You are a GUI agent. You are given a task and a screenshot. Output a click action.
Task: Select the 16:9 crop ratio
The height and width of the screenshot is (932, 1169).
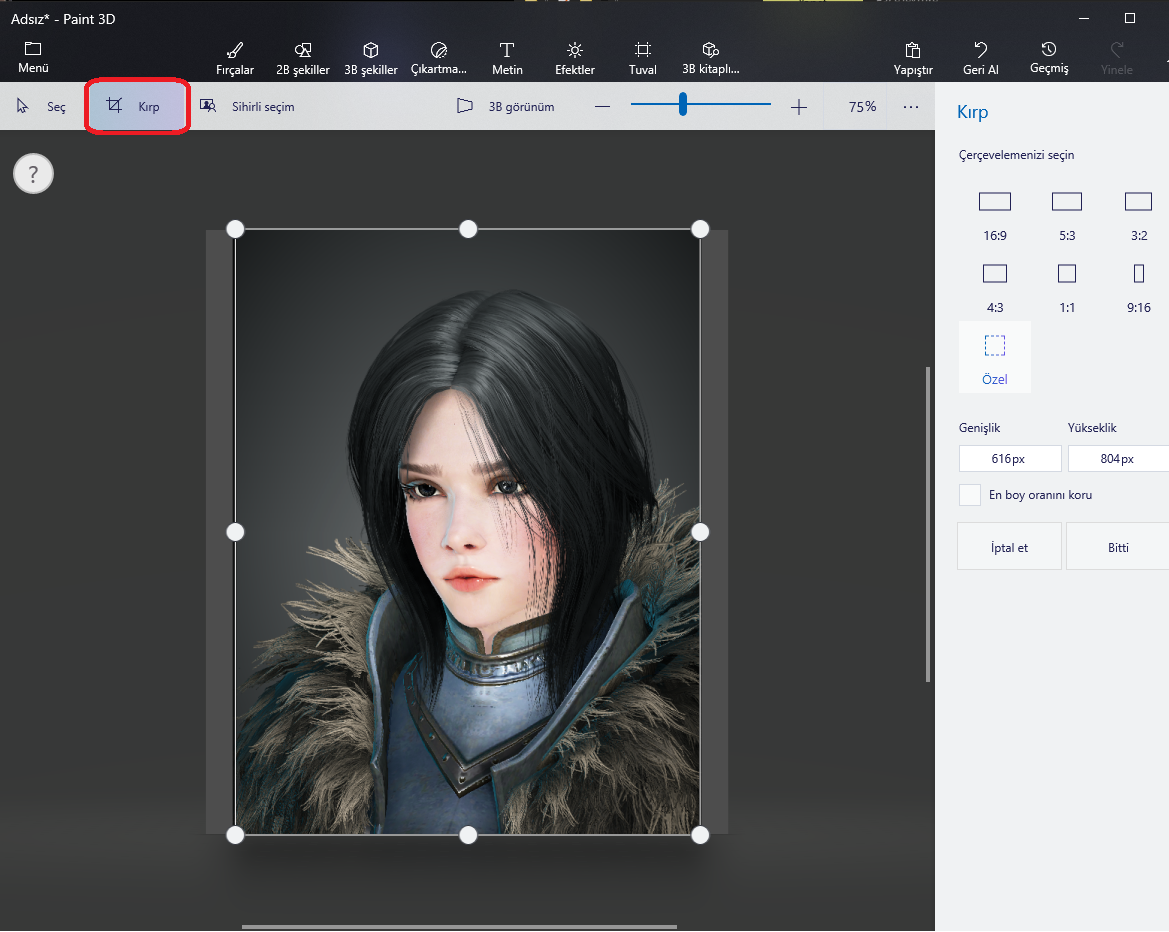click(x=995, y=217)
